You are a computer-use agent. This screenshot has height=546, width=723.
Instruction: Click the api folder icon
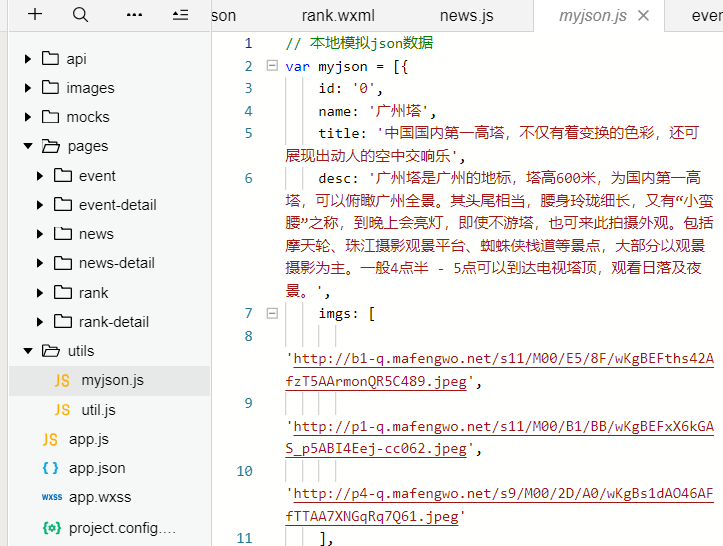pyautogui.click(x=50, y=59)
